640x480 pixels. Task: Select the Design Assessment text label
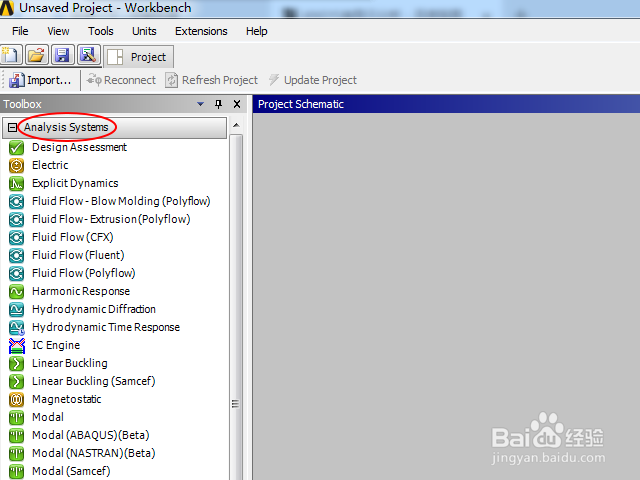pyautogui.click(x=79, y=147)
